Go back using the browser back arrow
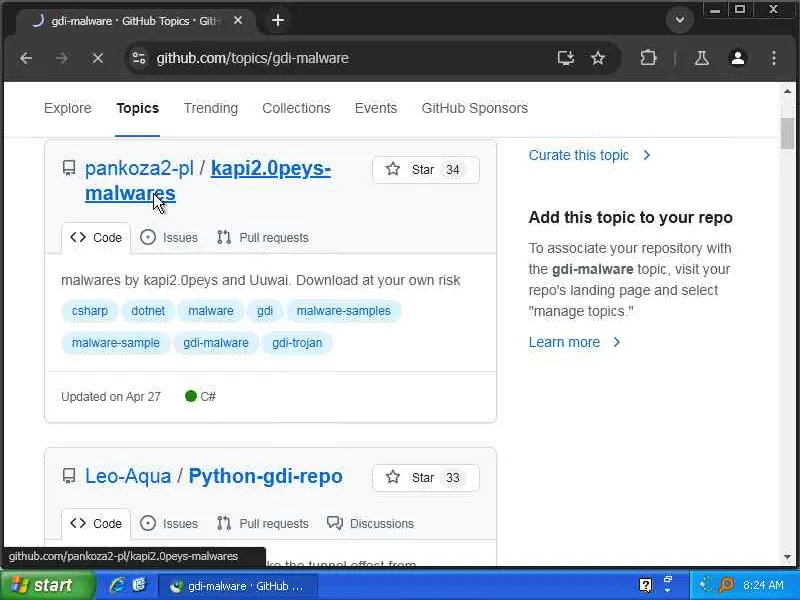 [27, 58]
